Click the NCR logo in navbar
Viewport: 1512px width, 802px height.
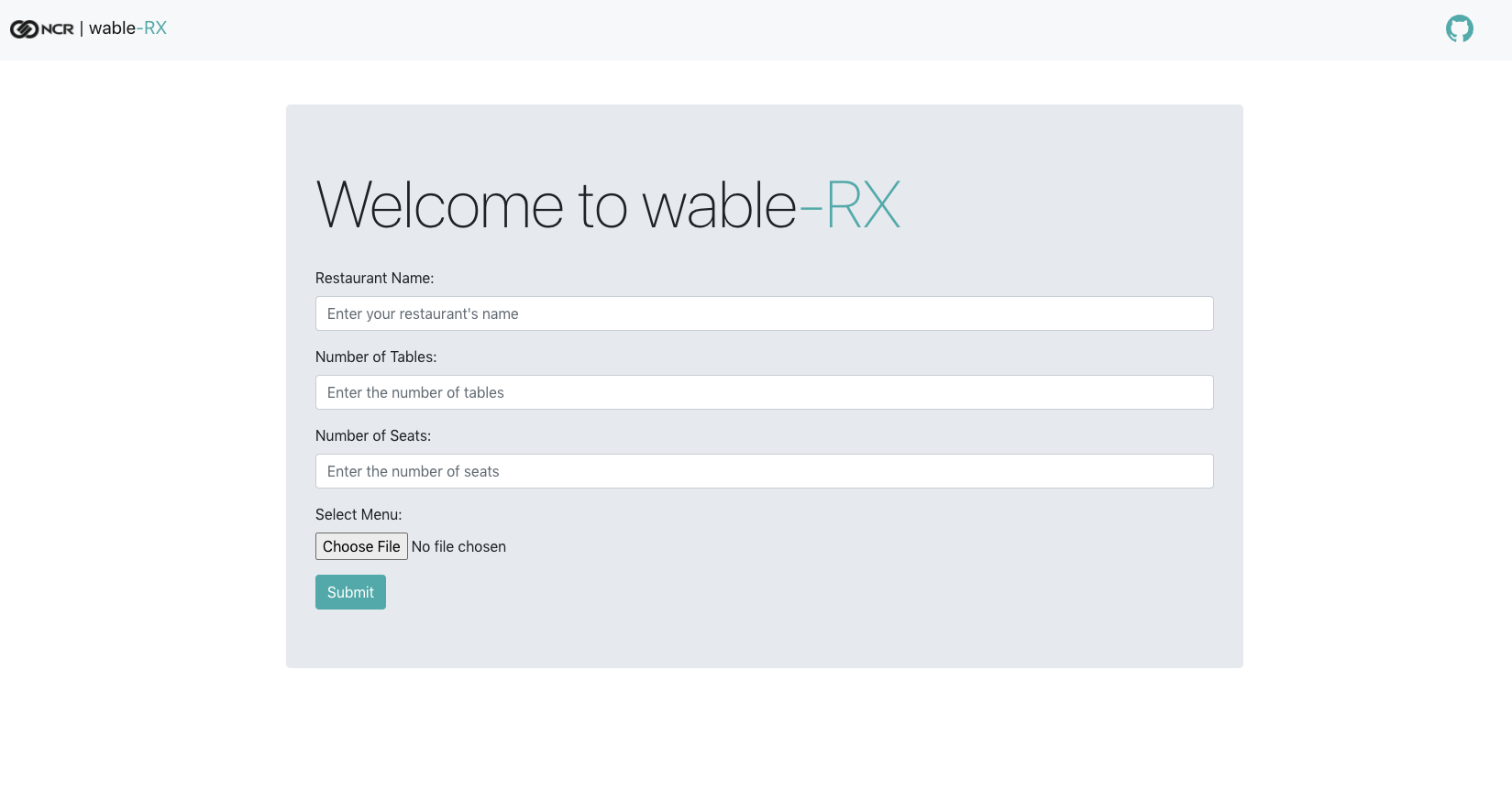(x=42, y=29)
